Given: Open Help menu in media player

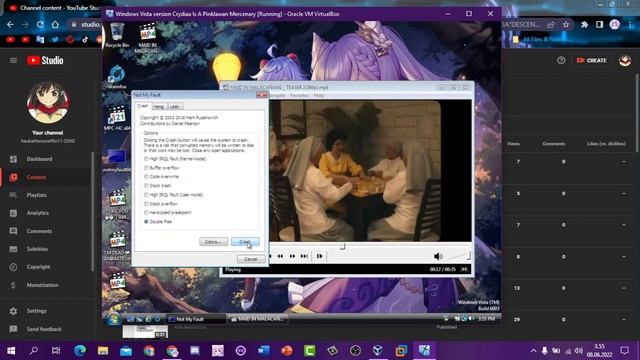Looking at the screenshot, I should (319, 96).
